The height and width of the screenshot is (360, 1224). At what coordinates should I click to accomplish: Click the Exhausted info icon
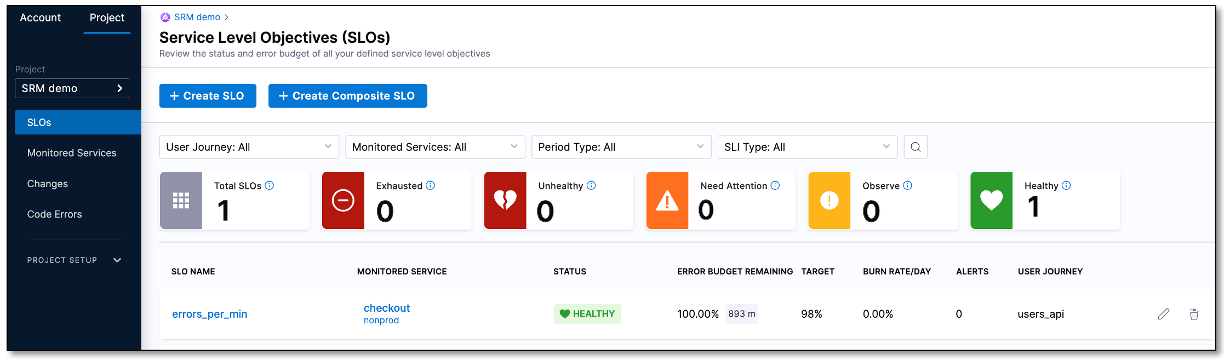431,186
